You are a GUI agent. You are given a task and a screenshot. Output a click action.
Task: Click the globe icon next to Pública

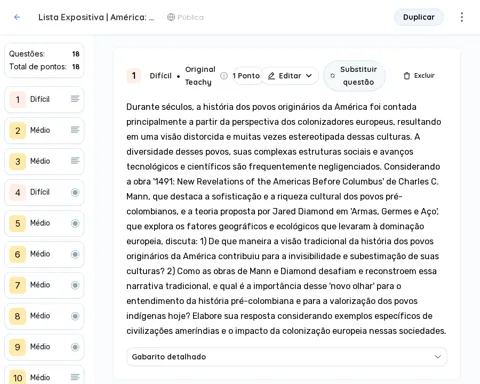pos(171,17)
